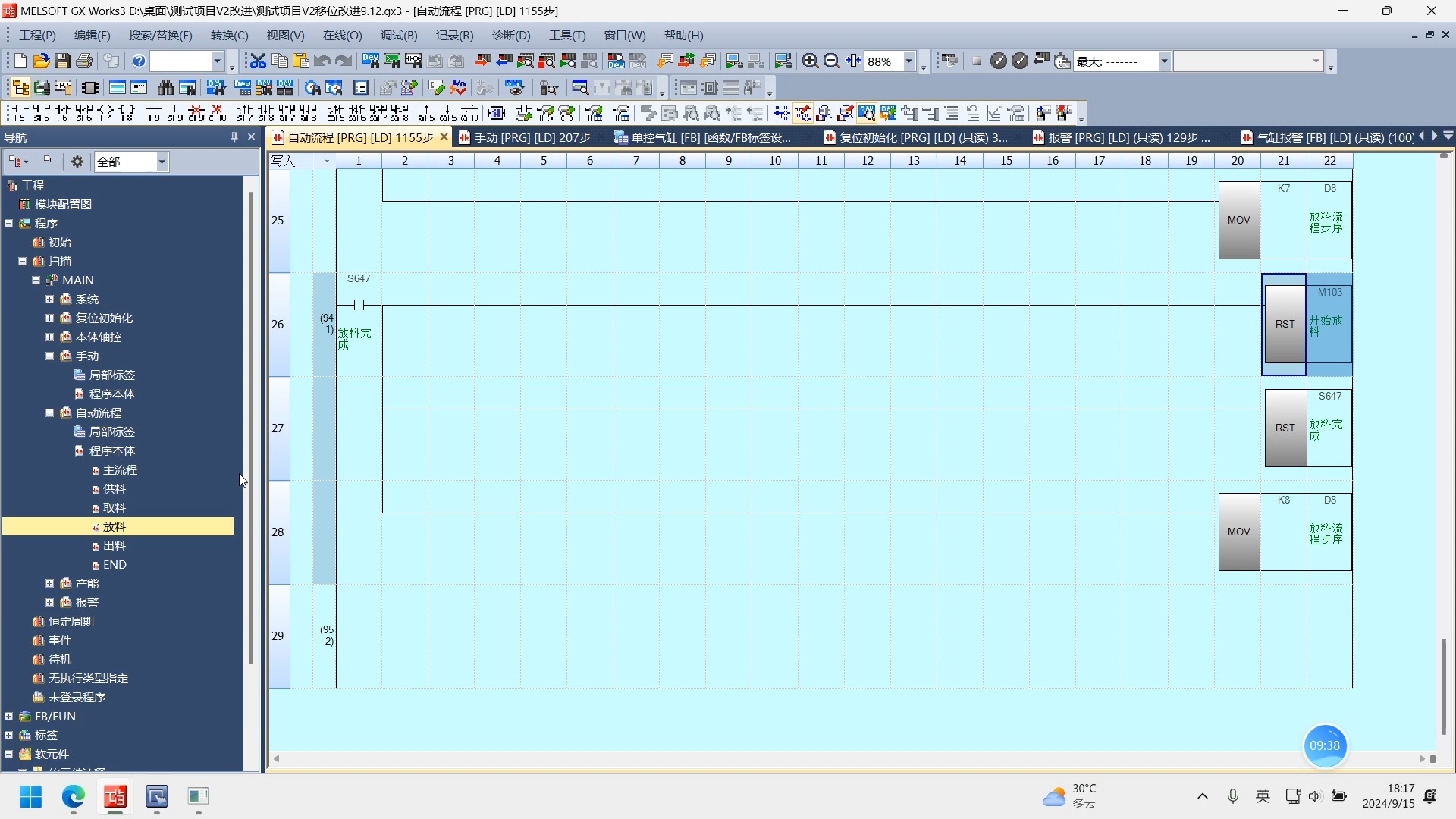Click the Print icon

(84, 61)
